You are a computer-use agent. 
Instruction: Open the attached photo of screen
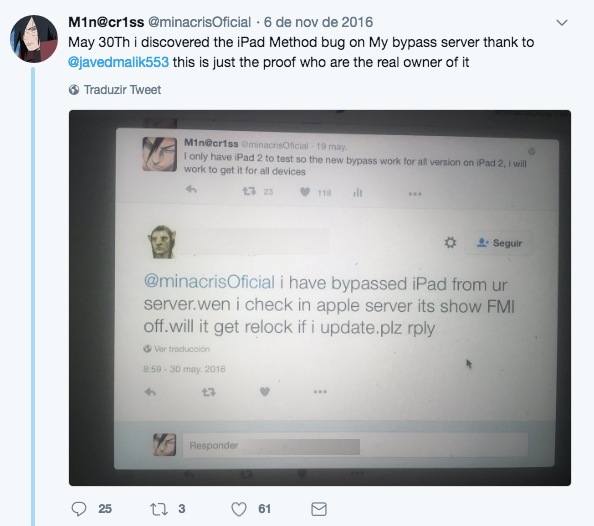pyautogui.click(x=320, y=298)
